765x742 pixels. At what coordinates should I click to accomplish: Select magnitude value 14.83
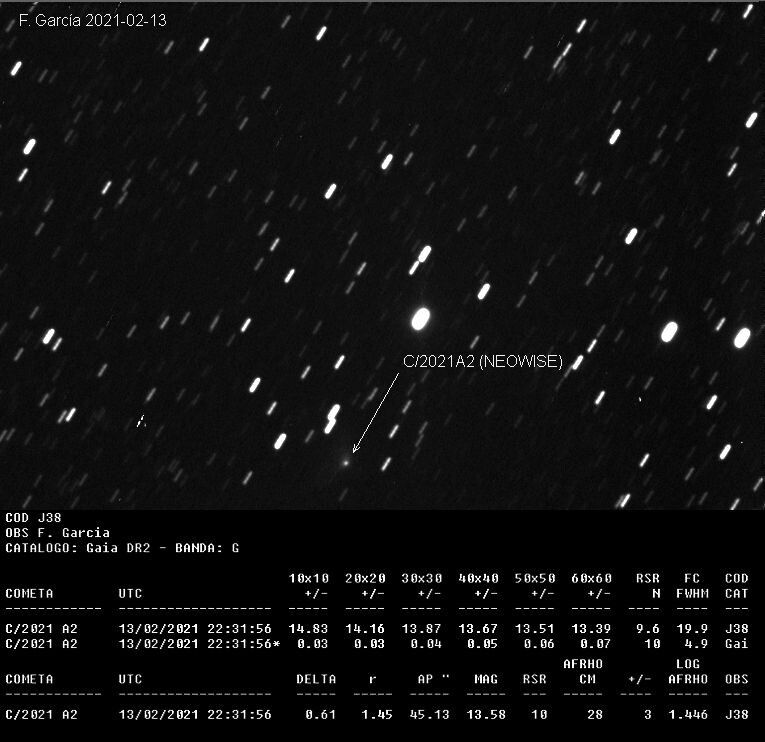click(309, 629)
